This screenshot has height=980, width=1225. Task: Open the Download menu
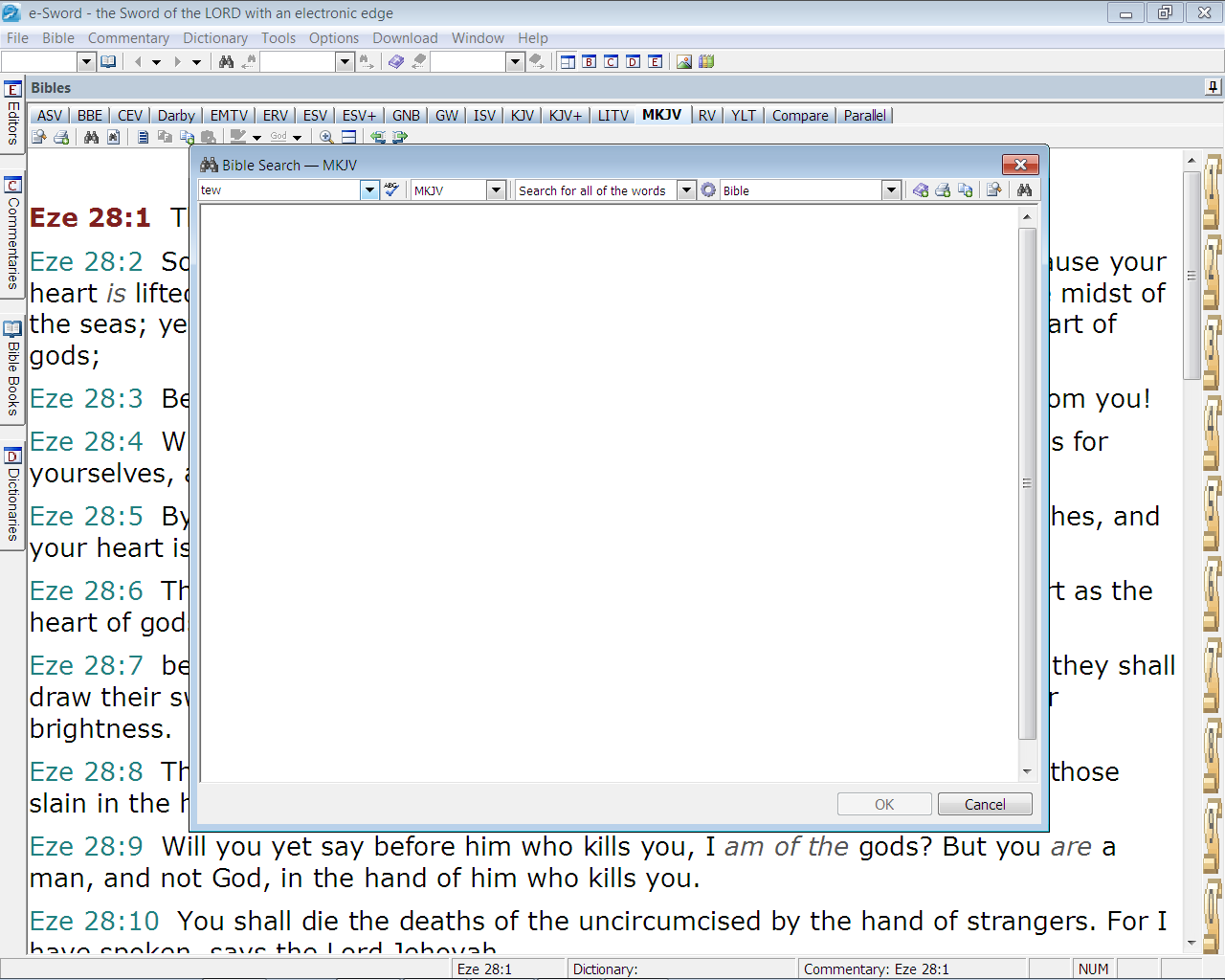click(x=405, y=38)
